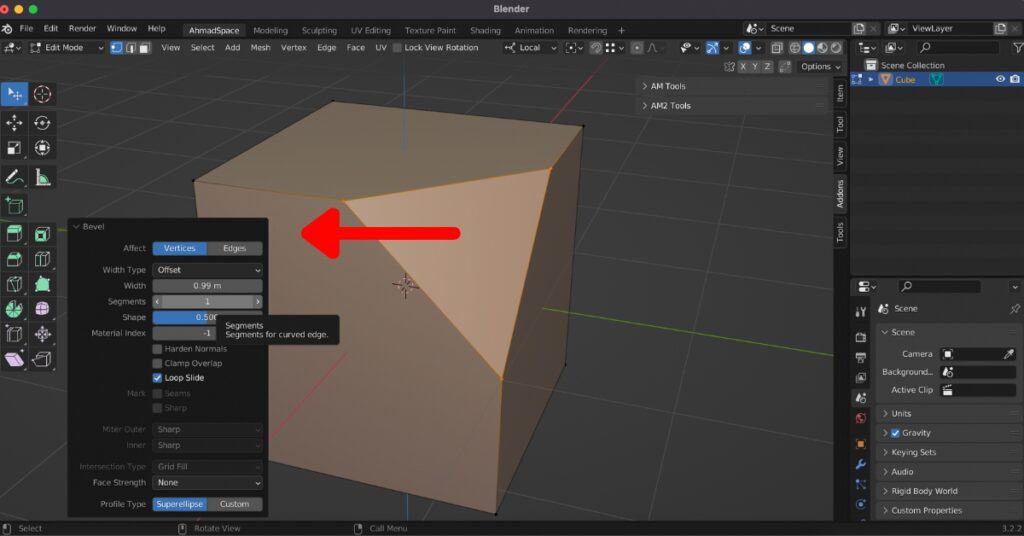Activate the 3D Cursor tool
The height and width of the screenshot is (536, 1024).
click(x=43, y=94)
